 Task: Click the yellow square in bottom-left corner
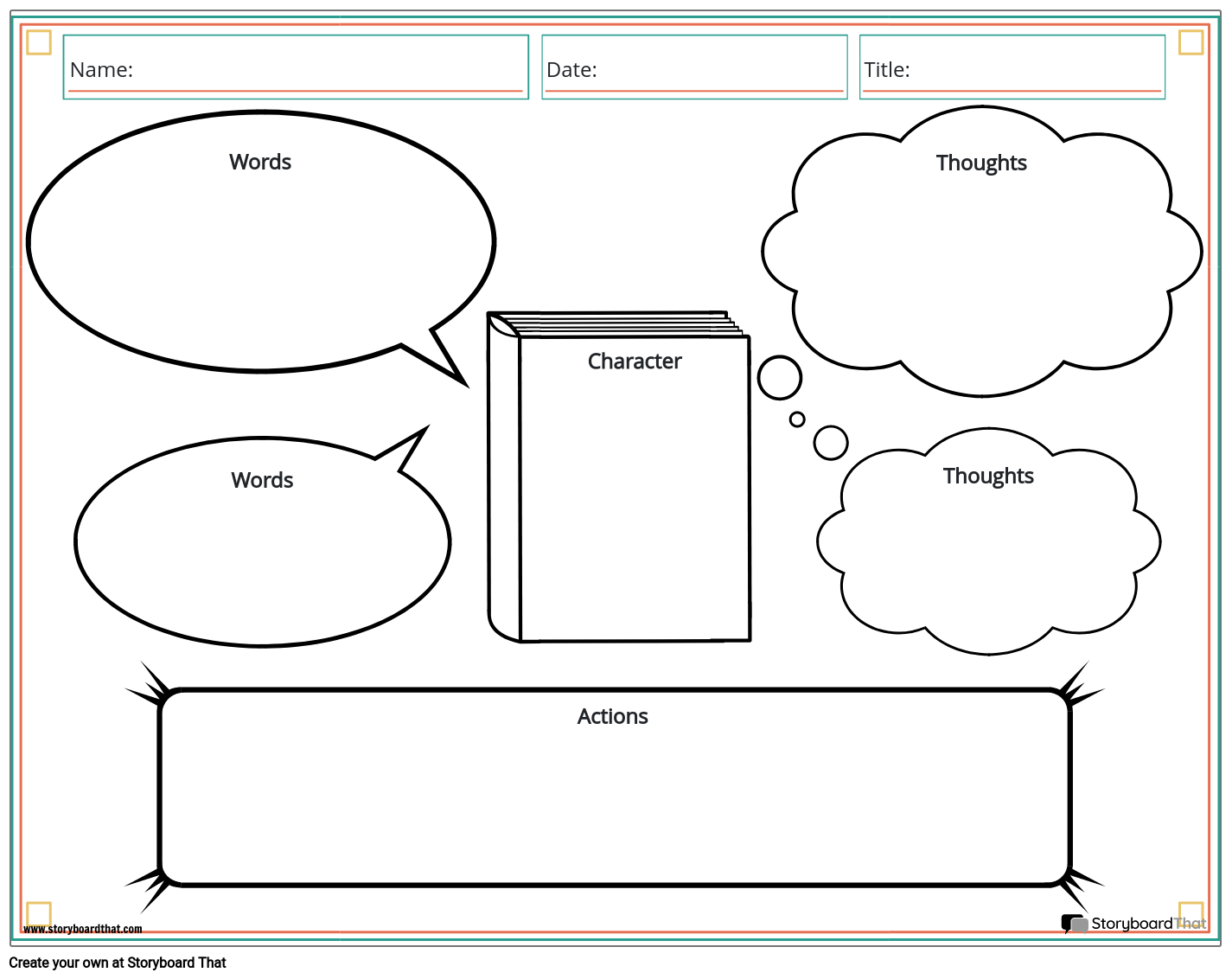click(x=39, y=913)
